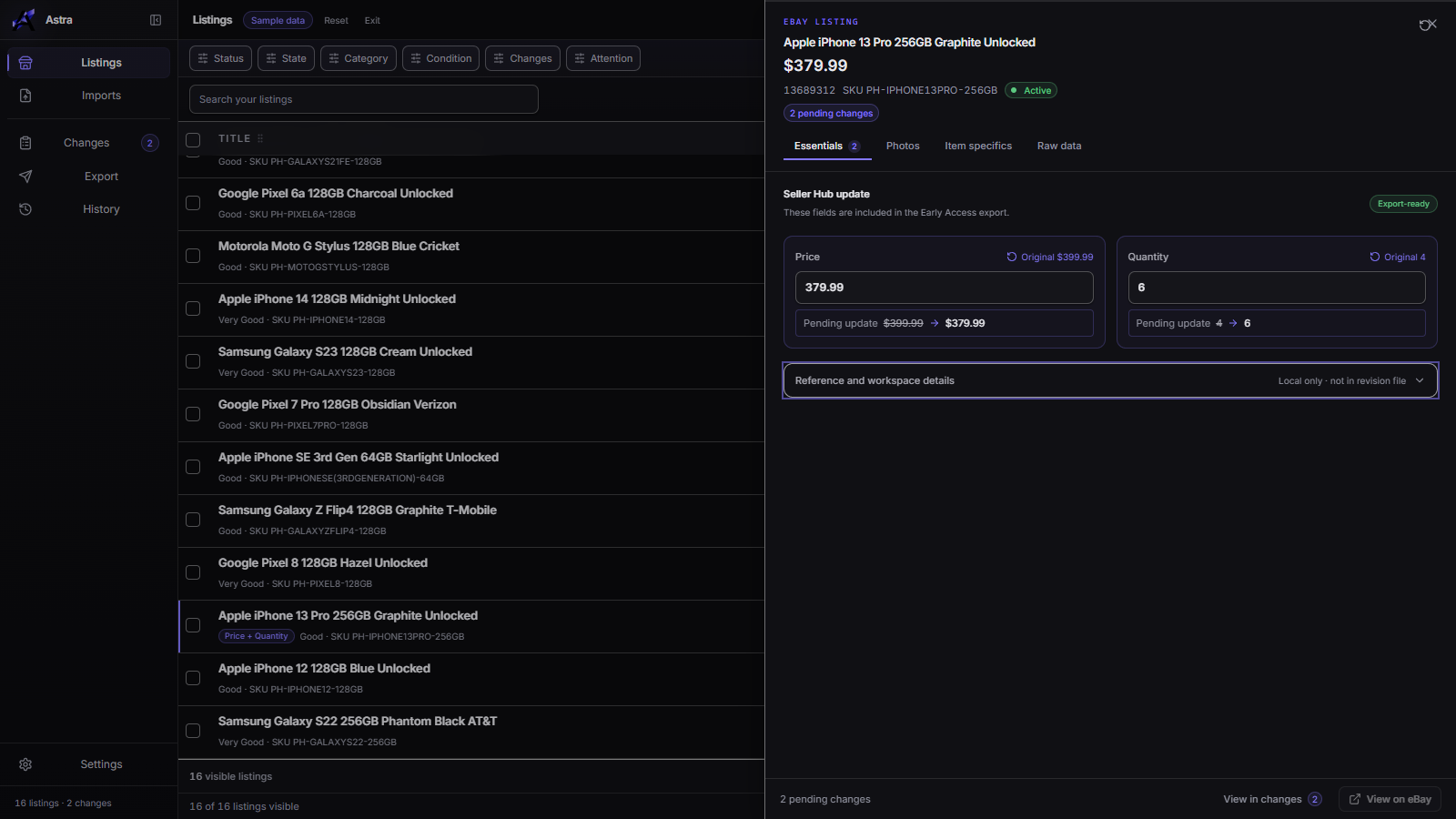Select the Essentials tab
The height and width of the screenshot is (819, 1456).
pos(826,146)
